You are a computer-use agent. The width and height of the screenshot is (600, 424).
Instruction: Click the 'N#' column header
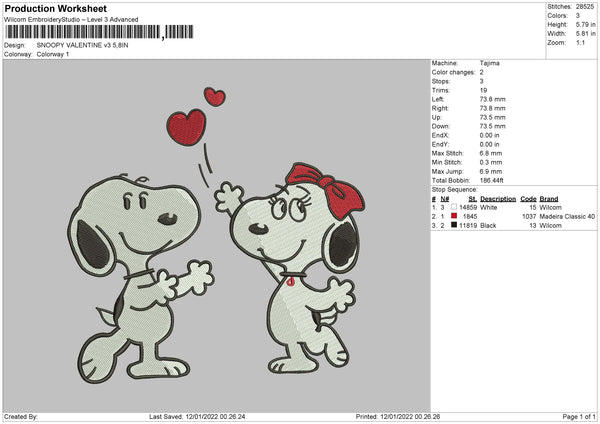445,199
